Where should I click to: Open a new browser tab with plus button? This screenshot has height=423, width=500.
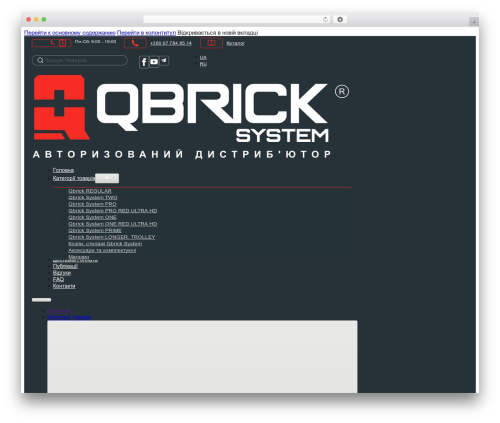474,22
